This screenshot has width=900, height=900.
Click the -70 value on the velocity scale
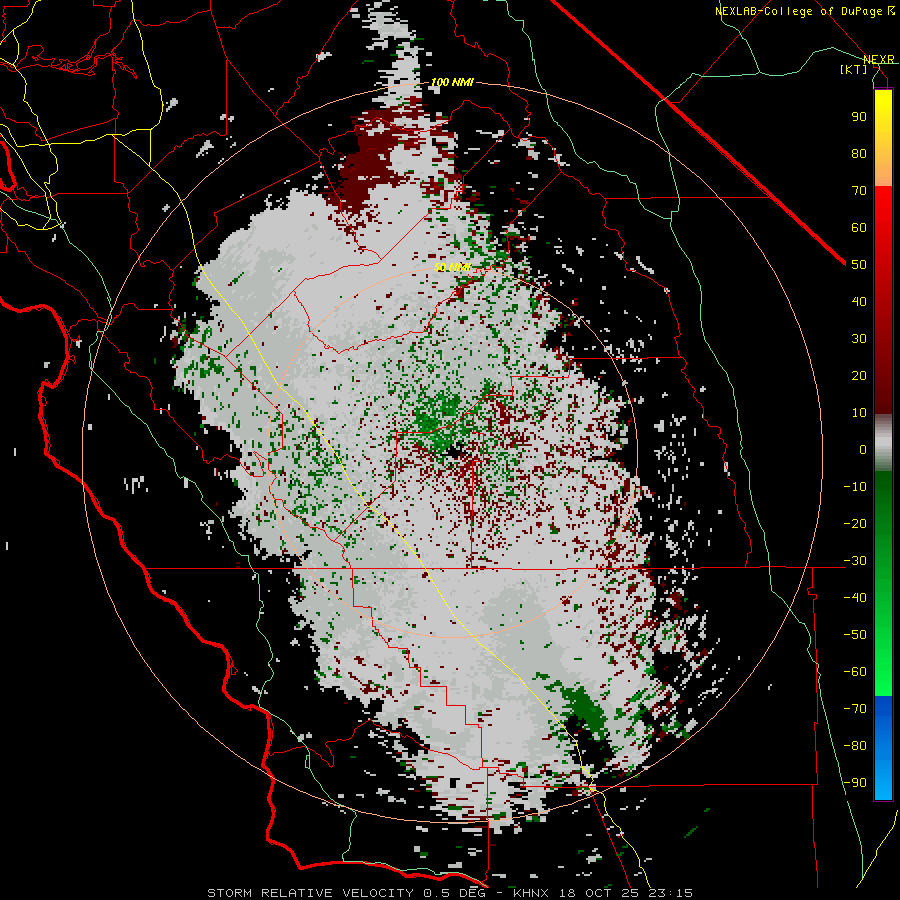coord(855,709)
